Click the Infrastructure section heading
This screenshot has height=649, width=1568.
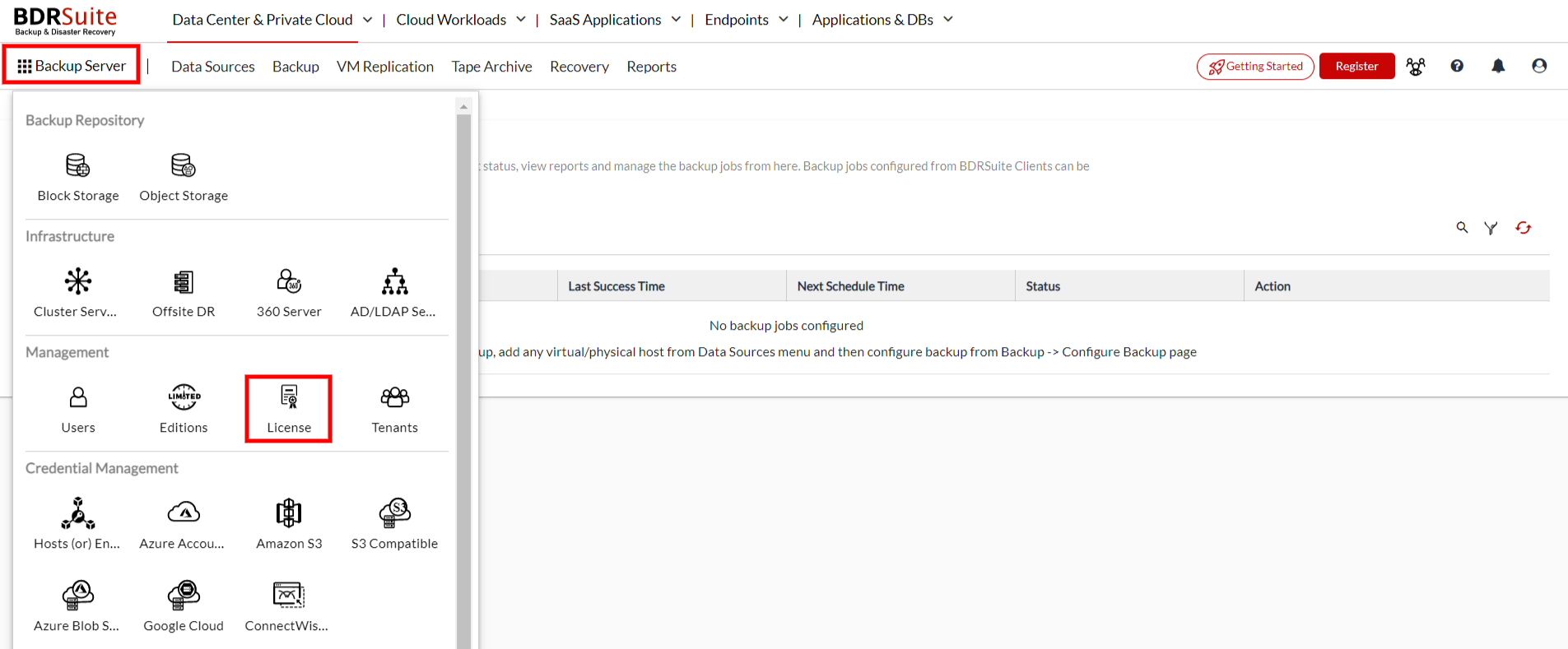[x=70, y=236]
